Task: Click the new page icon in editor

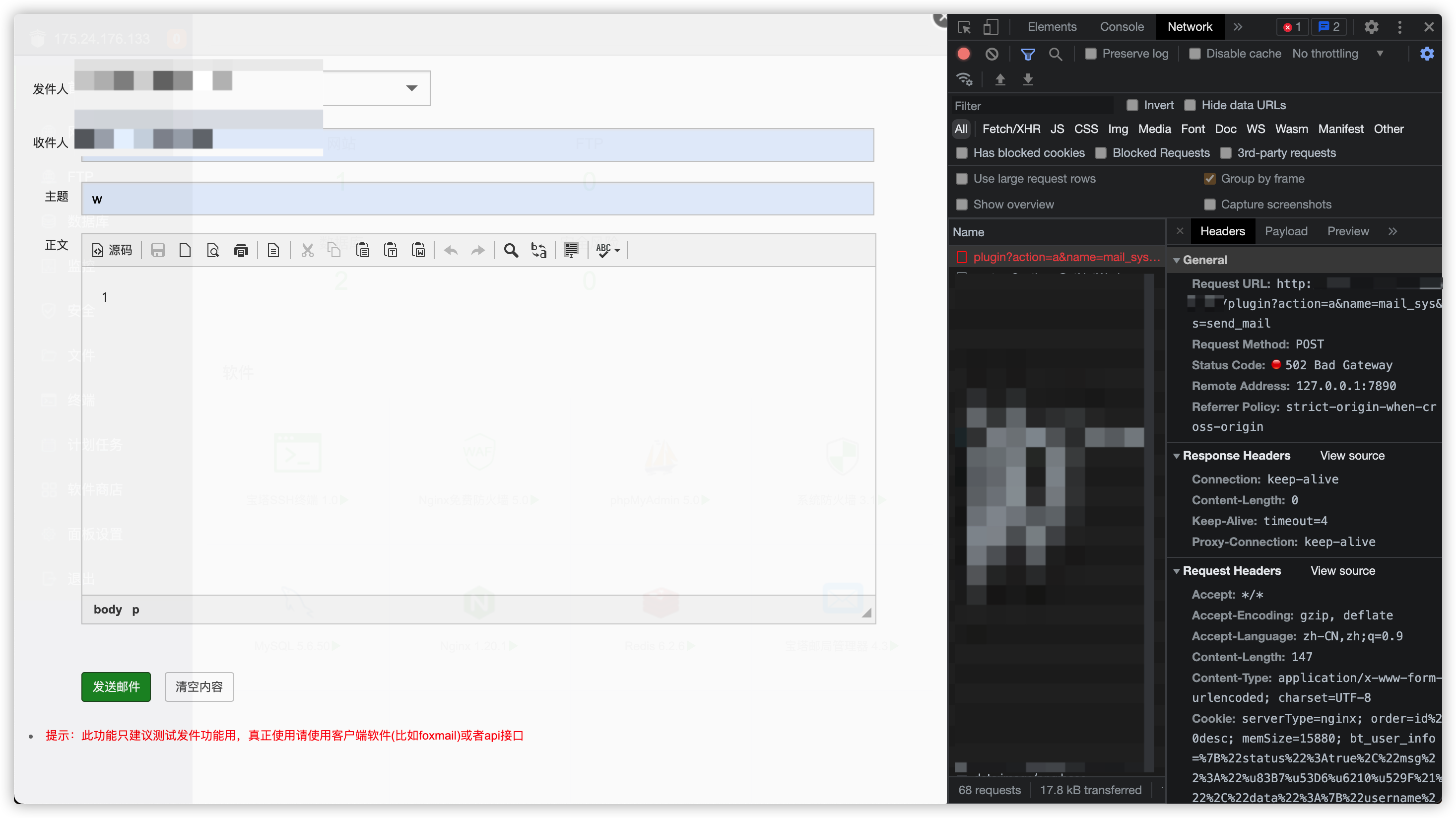Action: (x=186, y=250)
